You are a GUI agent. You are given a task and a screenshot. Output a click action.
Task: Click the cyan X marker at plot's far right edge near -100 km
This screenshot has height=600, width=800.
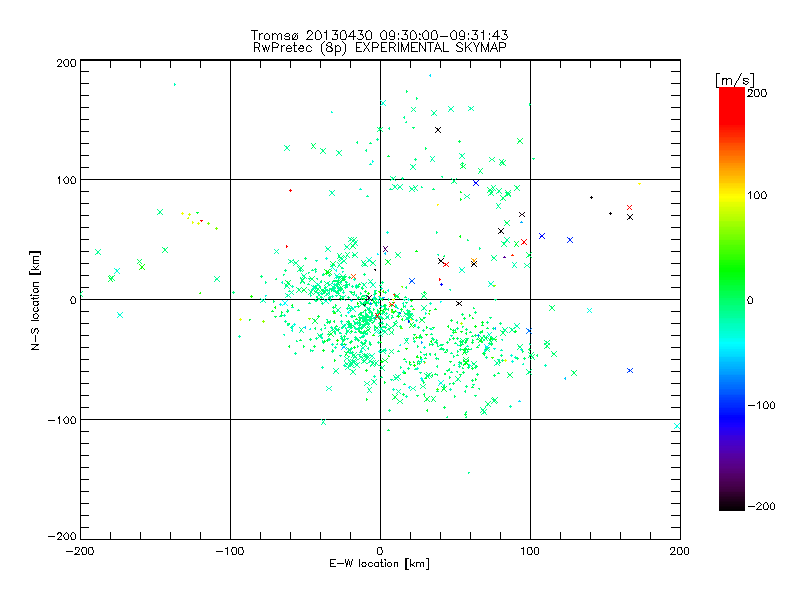point(677,426)
